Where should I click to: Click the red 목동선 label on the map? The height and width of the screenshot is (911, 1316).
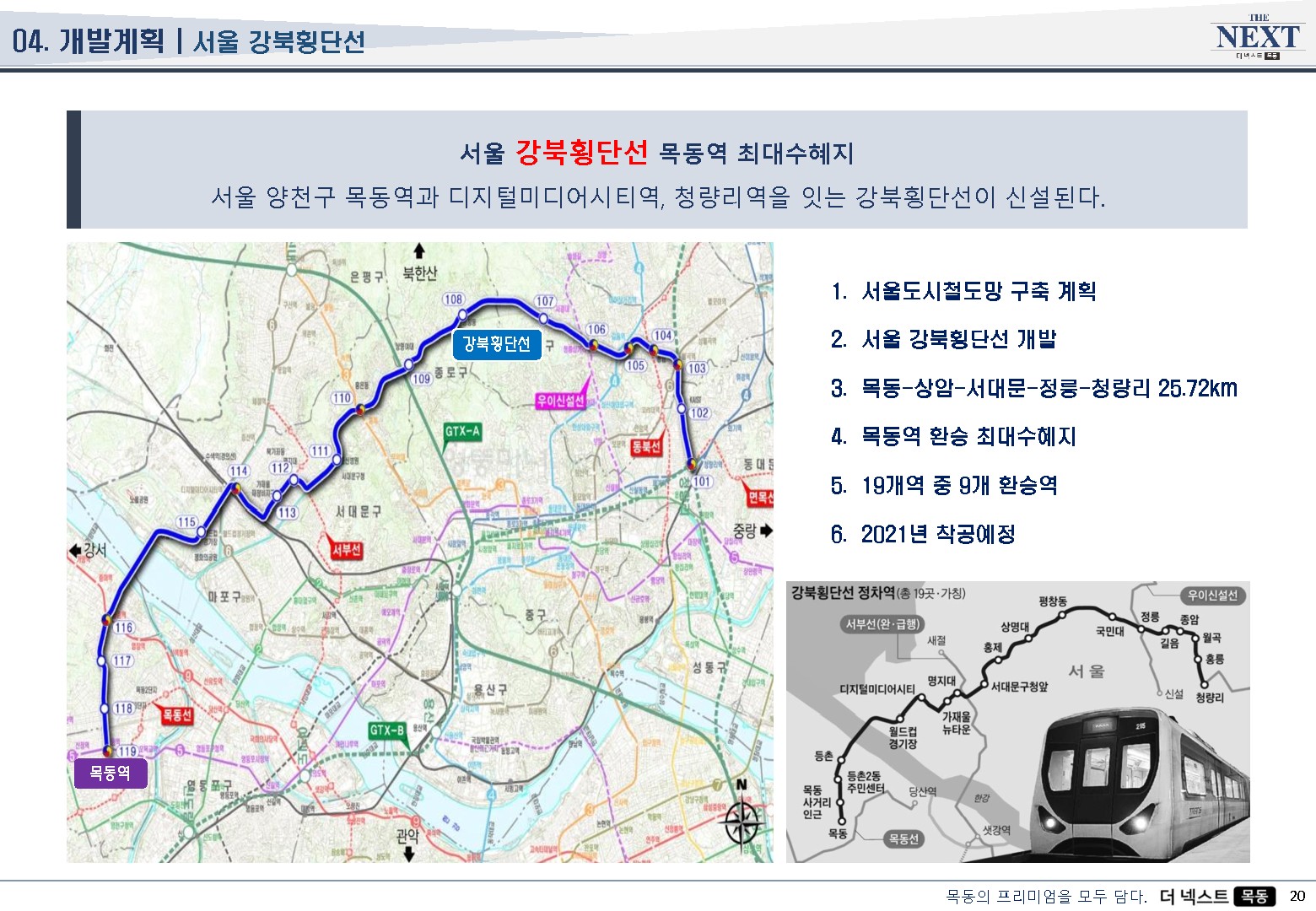coord(177,715)
